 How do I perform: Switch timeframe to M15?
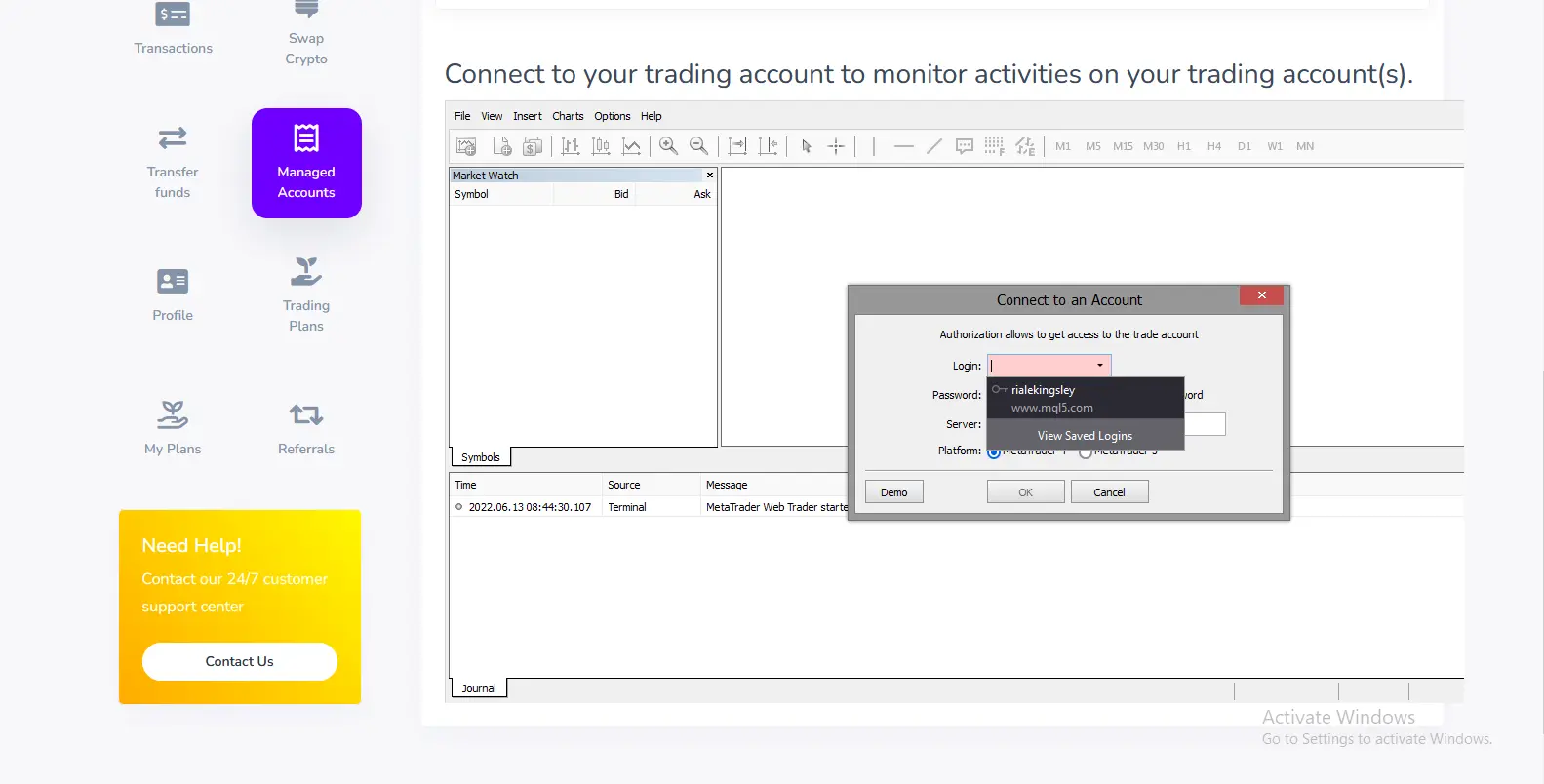[1123, 146]
